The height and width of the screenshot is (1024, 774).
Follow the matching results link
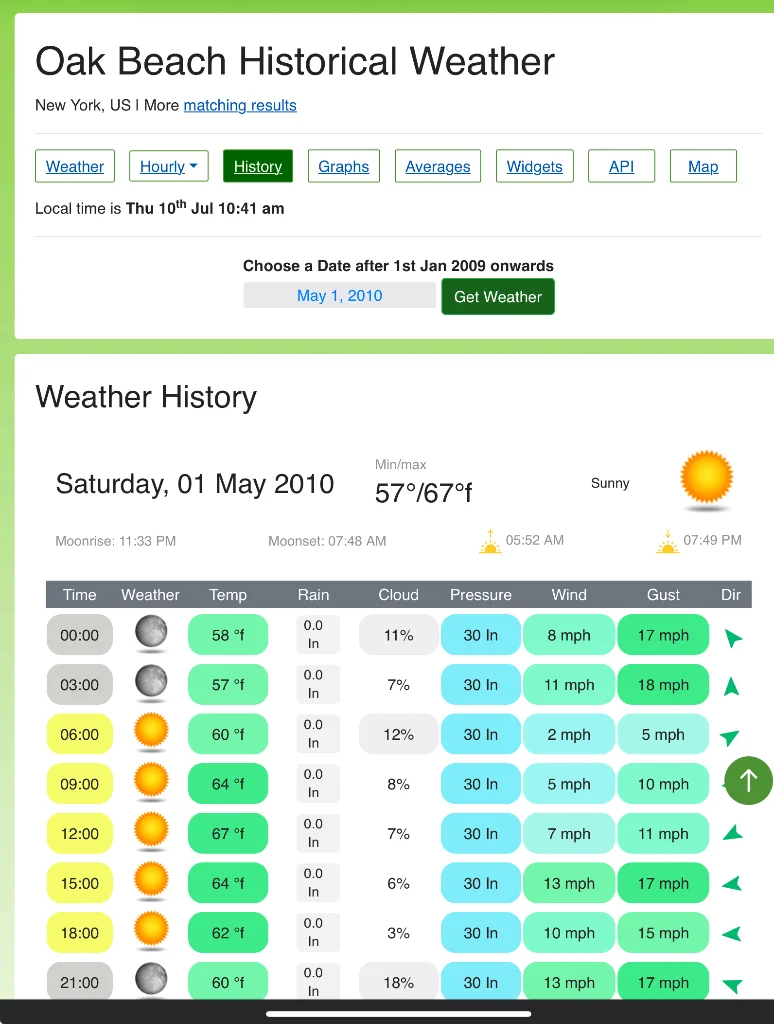click(240, 105)
